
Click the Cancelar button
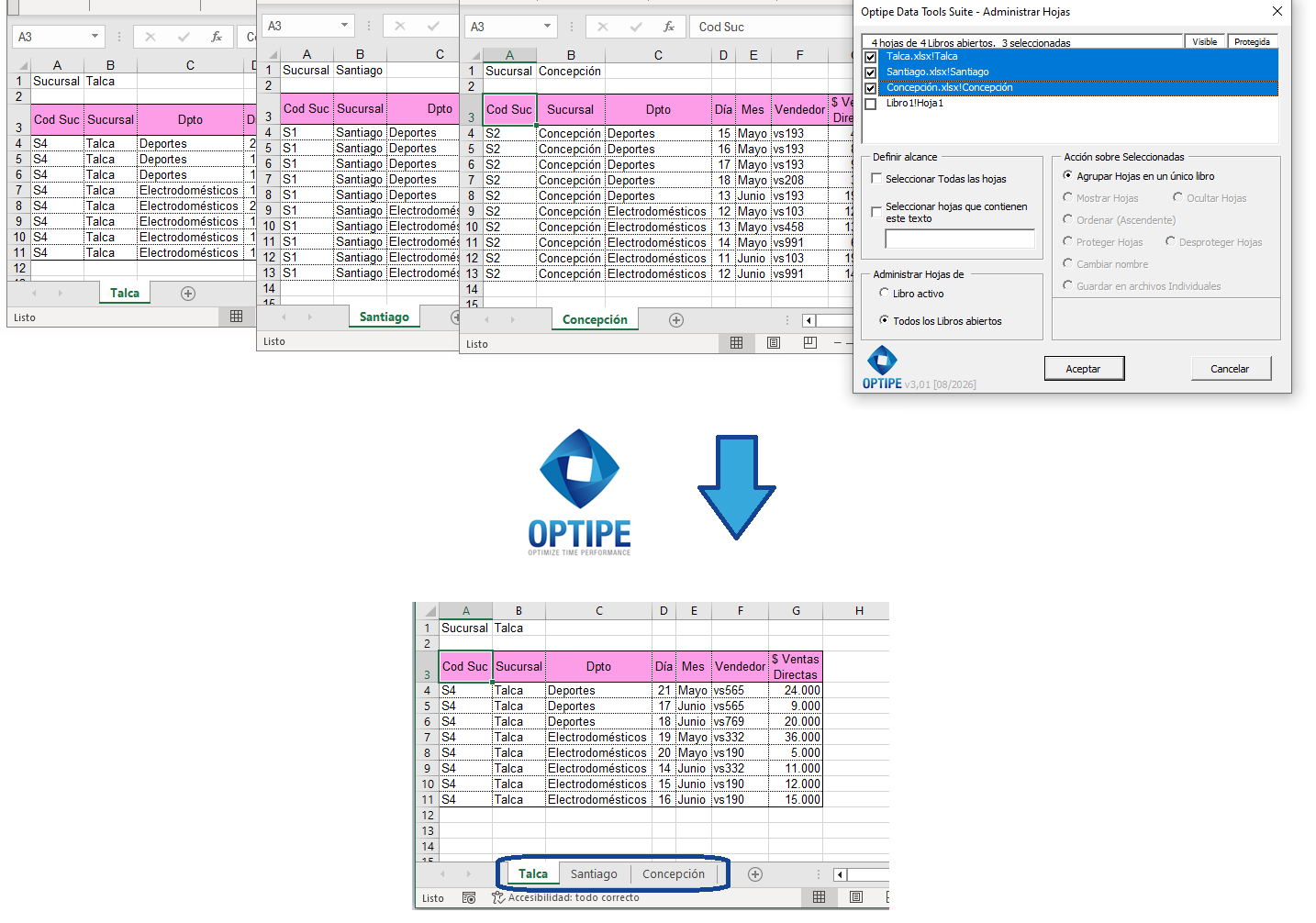(1231, 369)
